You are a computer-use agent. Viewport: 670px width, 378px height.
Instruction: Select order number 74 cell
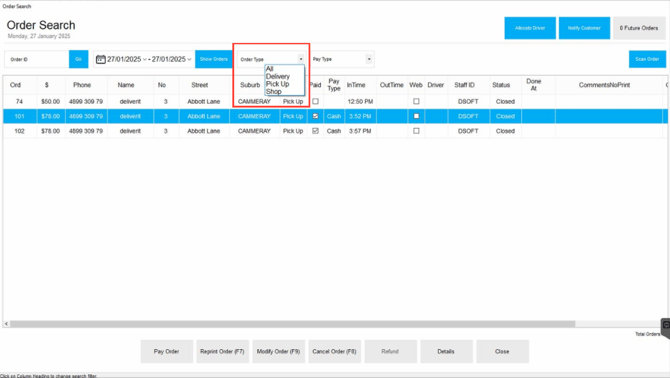coord(19,102)
